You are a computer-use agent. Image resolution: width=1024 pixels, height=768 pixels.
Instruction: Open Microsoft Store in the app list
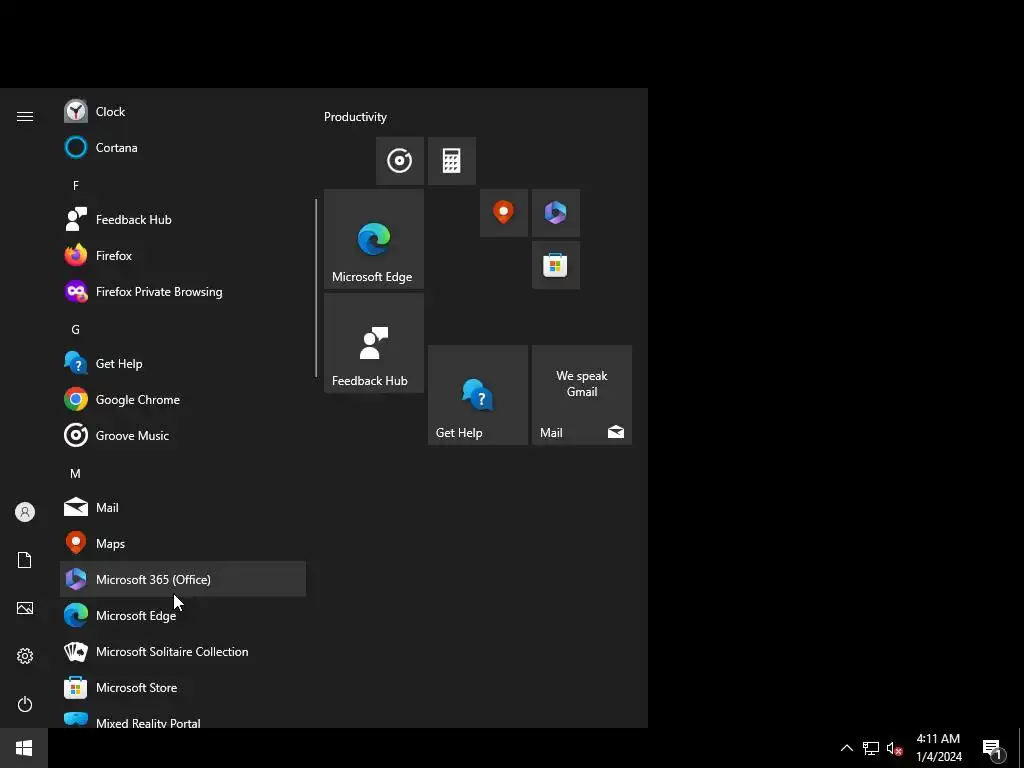coord(183,687)
